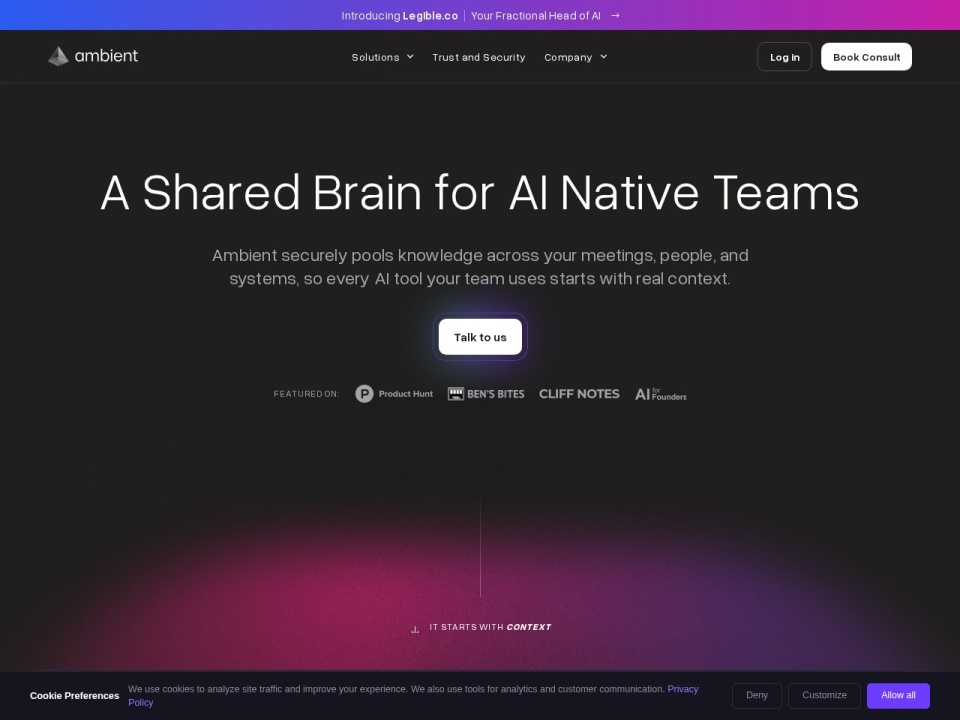
Task: Expand the Solutions dropdown chevron
Action: (x=410, y=57)
